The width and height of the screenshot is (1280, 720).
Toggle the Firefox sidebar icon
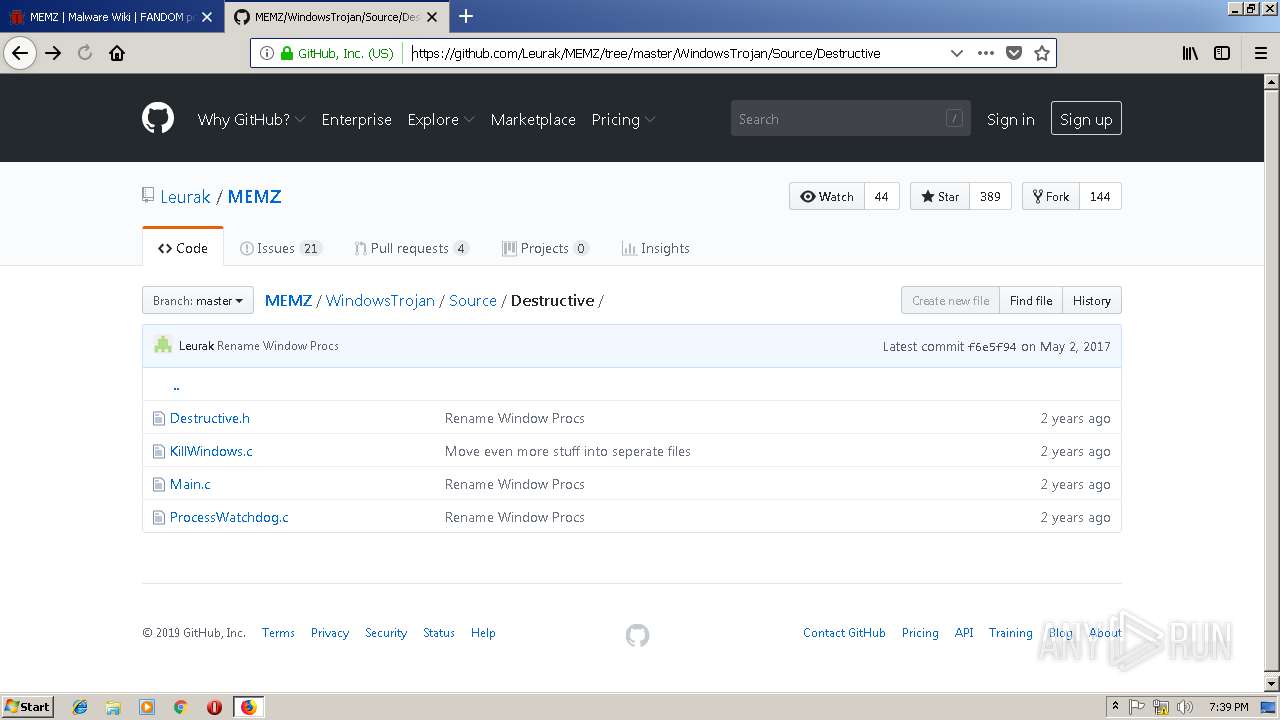pyautogui.click(x=1222, y=53)
